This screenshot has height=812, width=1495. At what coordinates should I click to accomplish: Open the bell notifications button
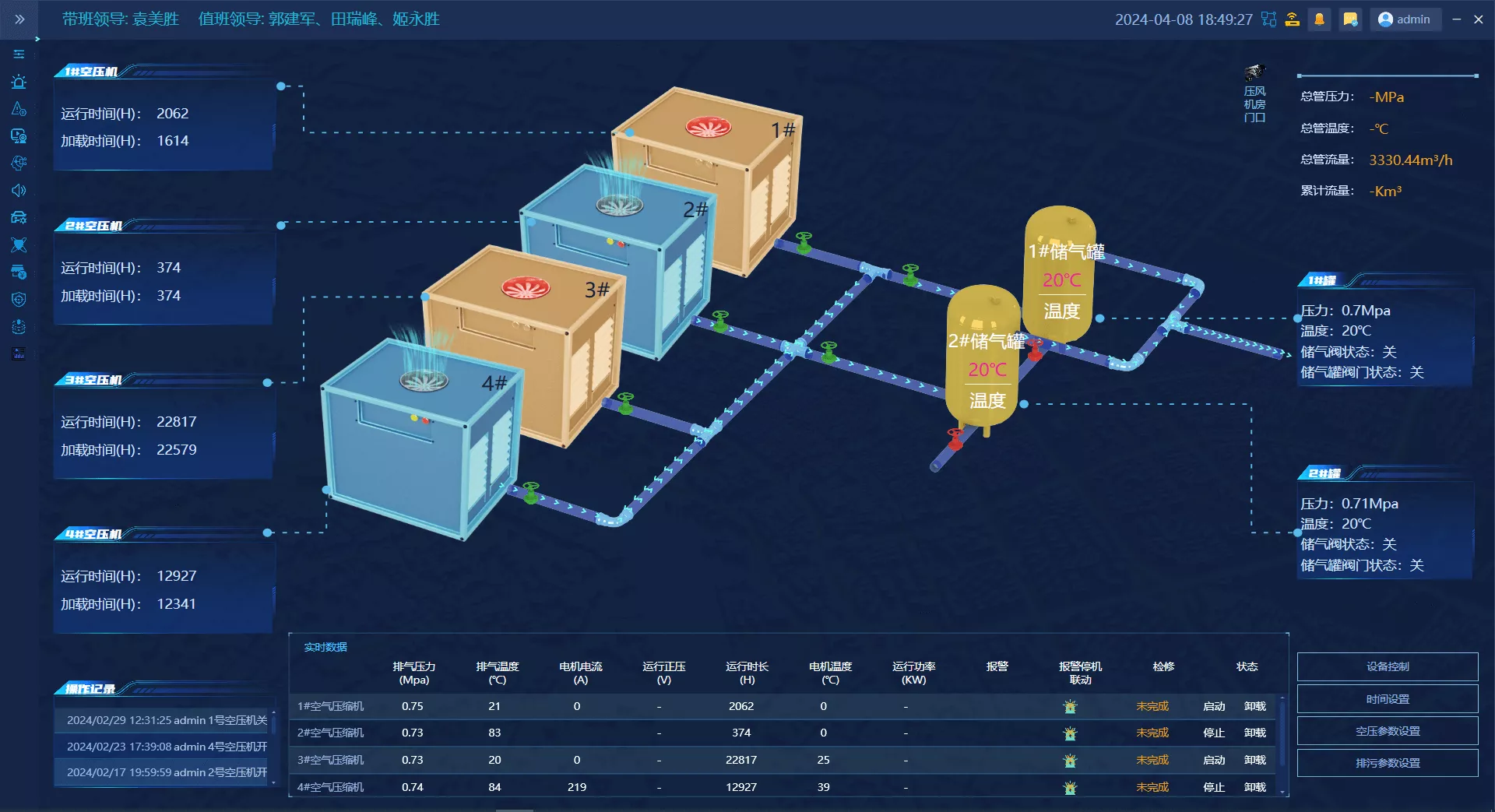[x=1319, y=19]
